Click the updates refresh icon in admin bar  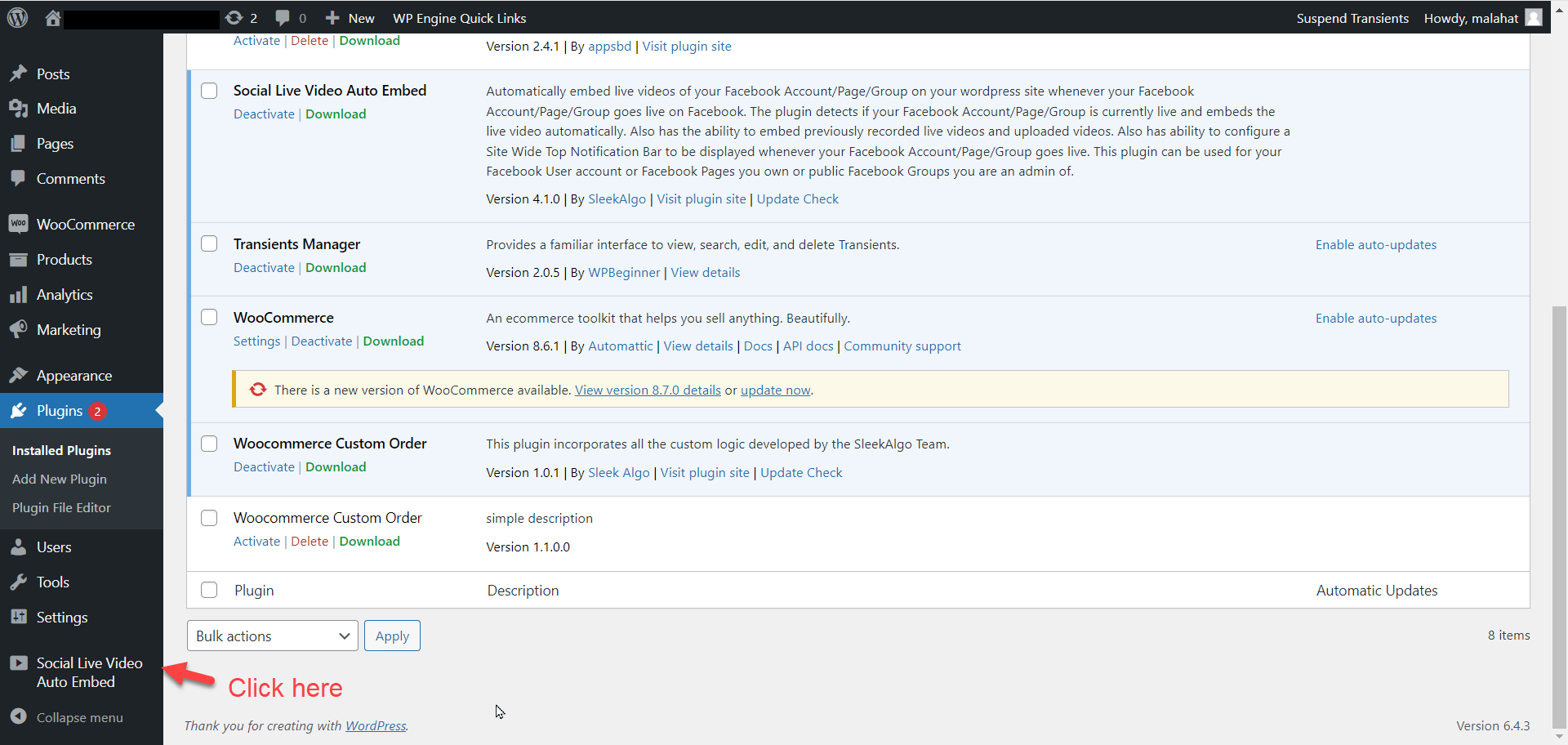tap(234, 18)
